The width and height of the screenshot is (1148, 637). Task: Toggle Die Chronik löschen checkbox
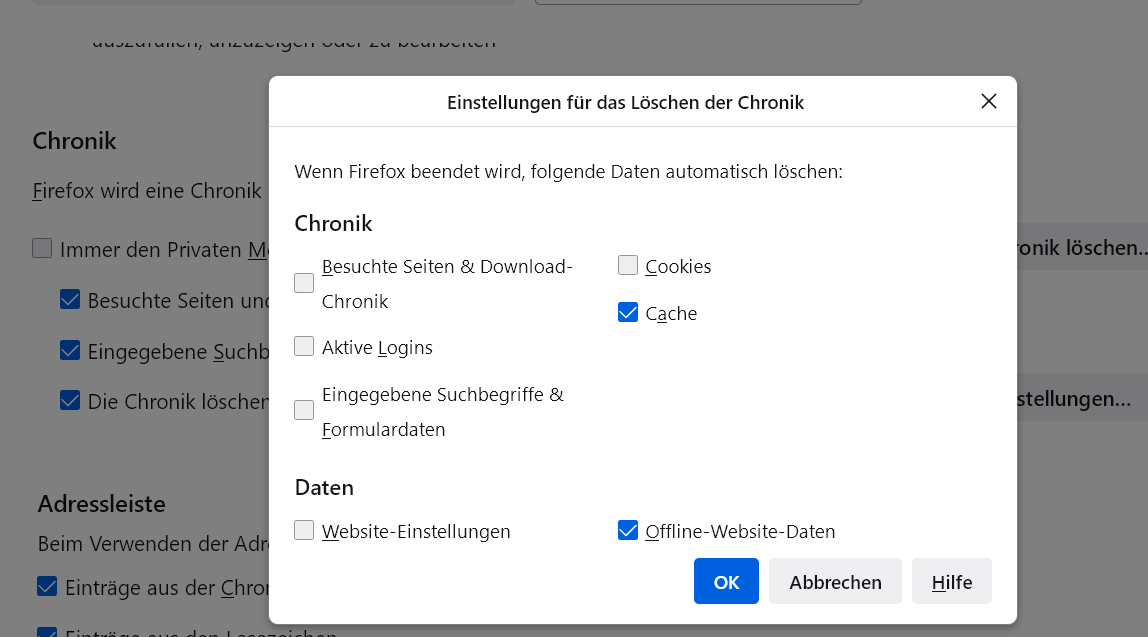point(70,401)
